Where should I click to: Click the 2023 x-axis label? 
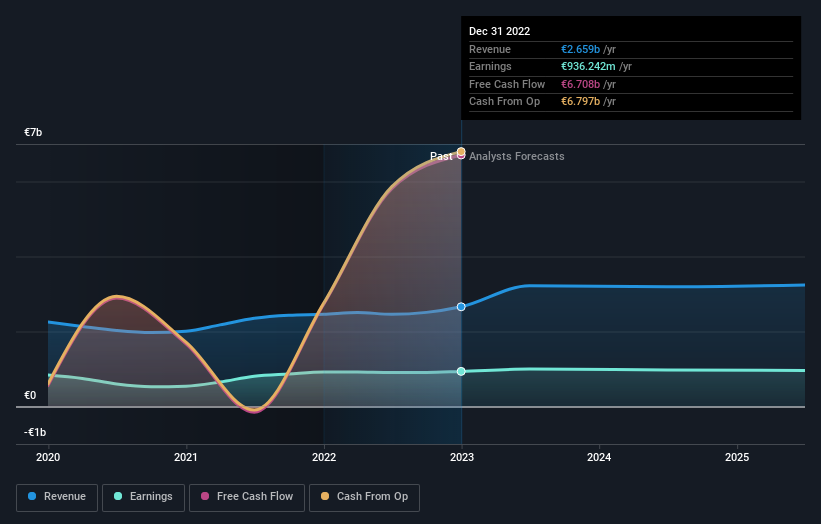pyautogui.click(x=462, y=457)
